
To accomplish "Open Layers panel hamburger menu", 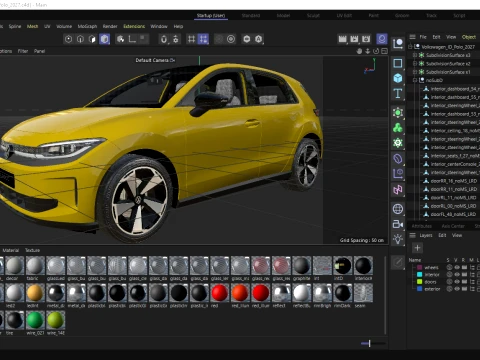I will (412, 235).
